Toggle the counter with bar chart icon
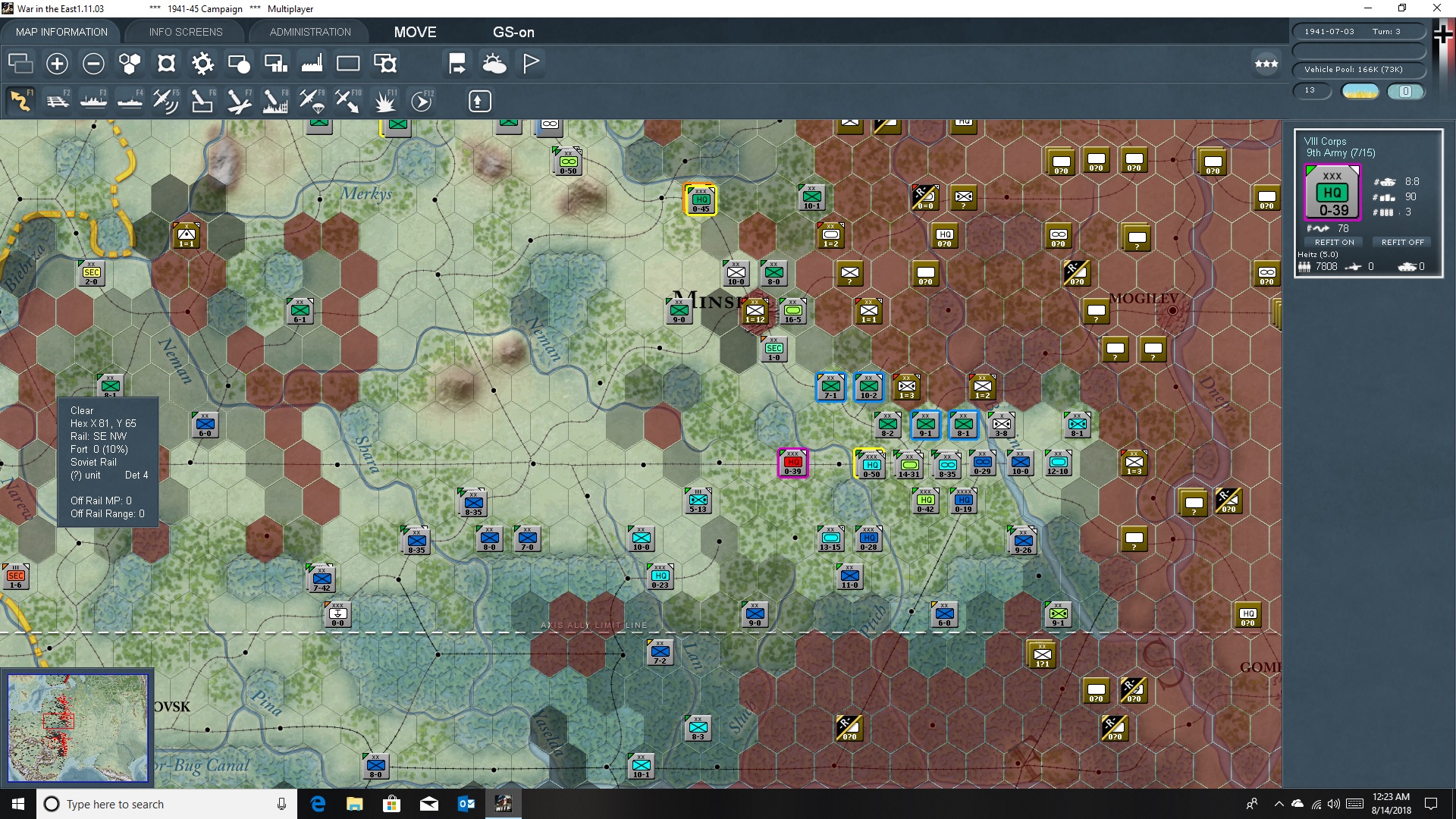Image resolution: width=1456 pixels, height=819 pixels. point(275,64)
